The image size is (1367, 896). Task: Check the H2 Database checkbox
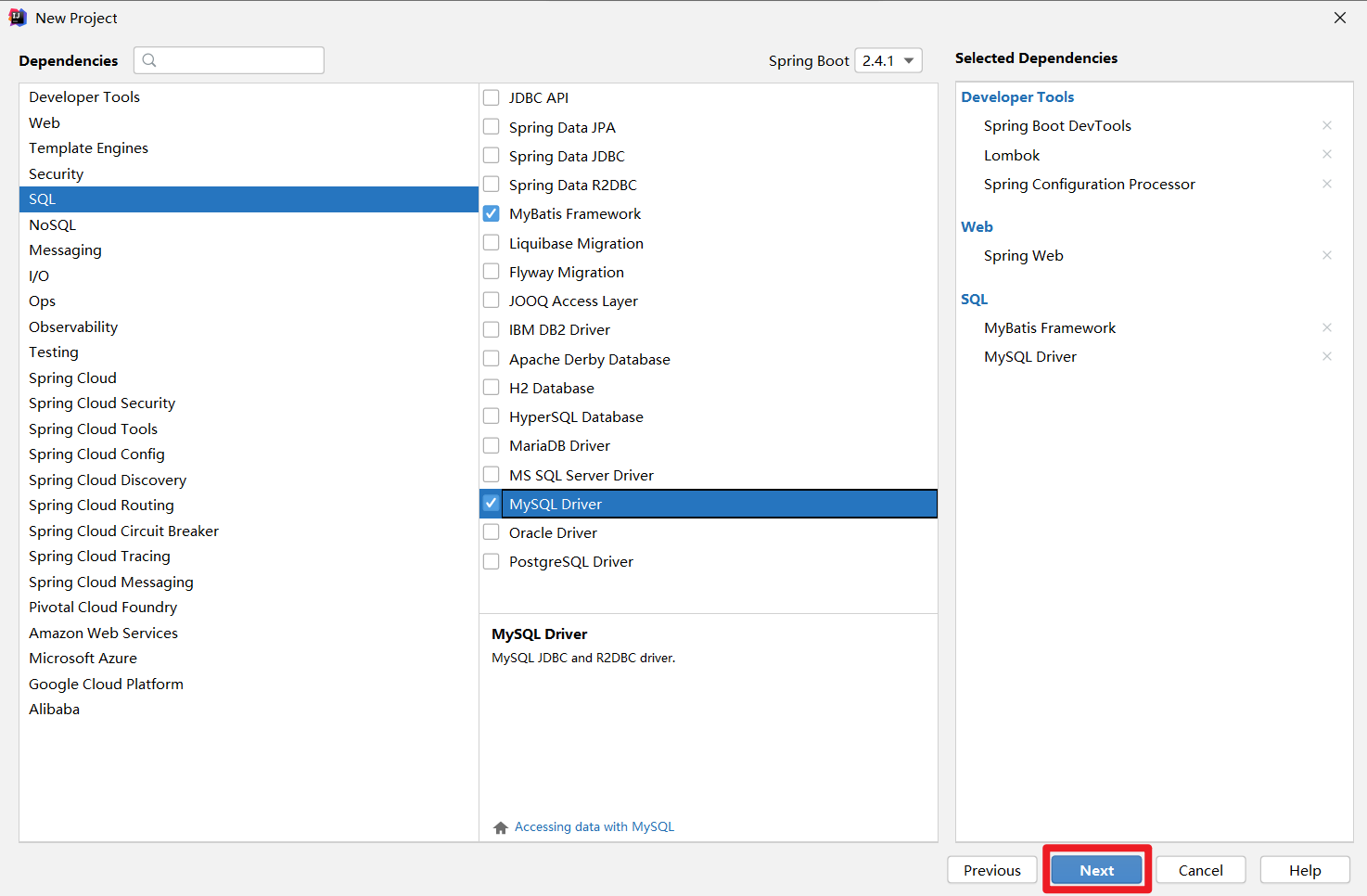492,388
